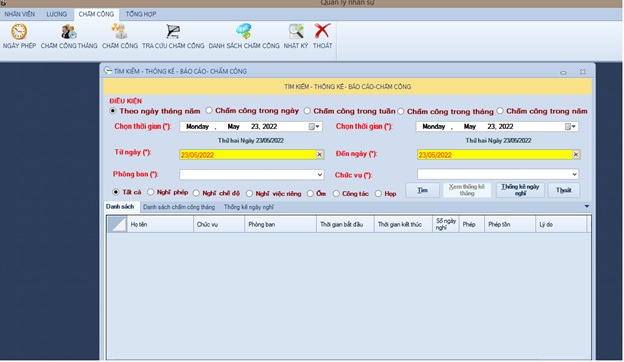Screen dimensions: 624x362
Task: Choose the Nghỉ phép radio filter
Action: pos(150,192)
